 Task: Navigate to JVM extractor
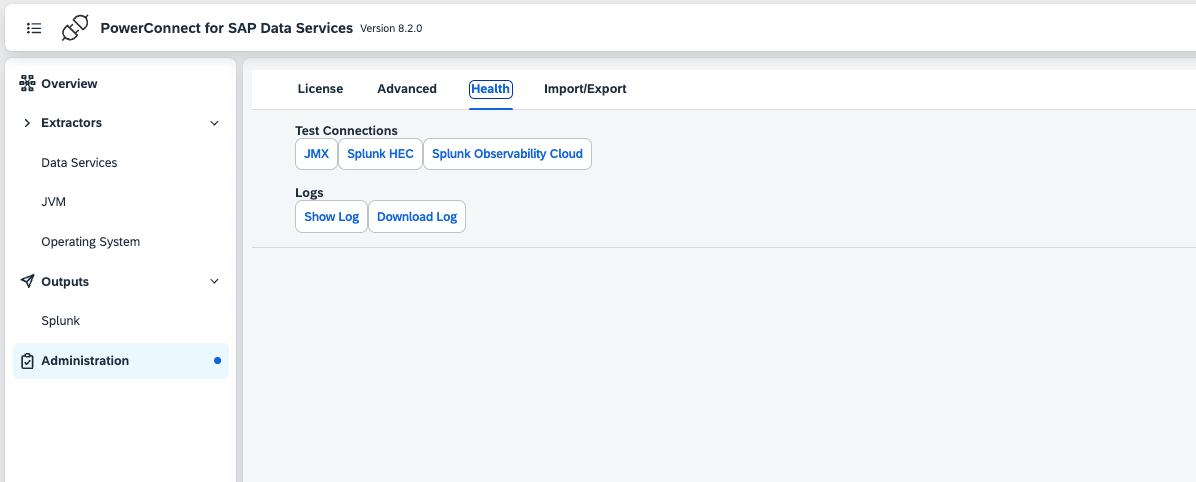(x=53, y=202)
